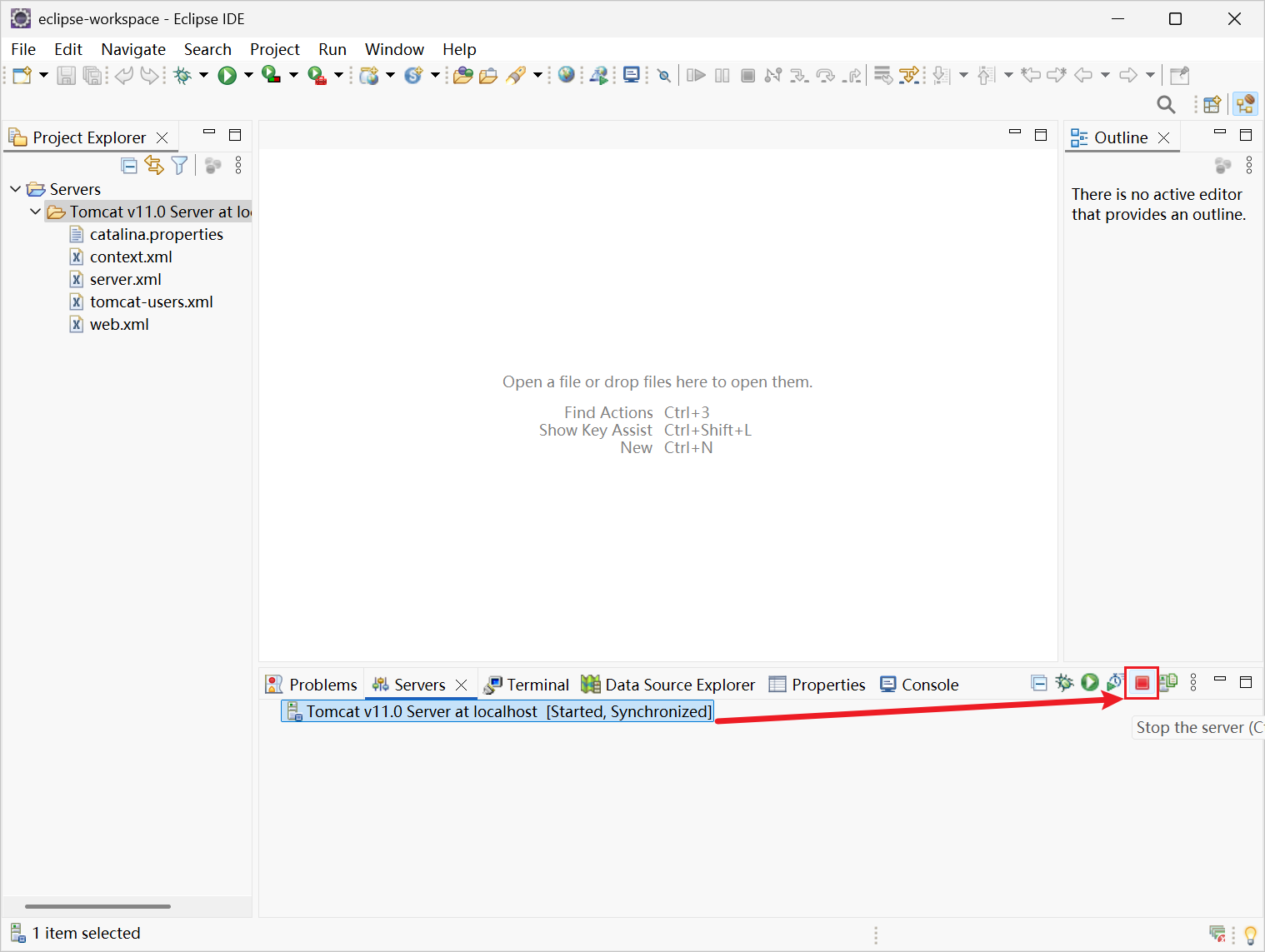Screen dimensions: 1265x952
Task: Click the Debug bug icon in main toolbar
Action: (182, 76)
